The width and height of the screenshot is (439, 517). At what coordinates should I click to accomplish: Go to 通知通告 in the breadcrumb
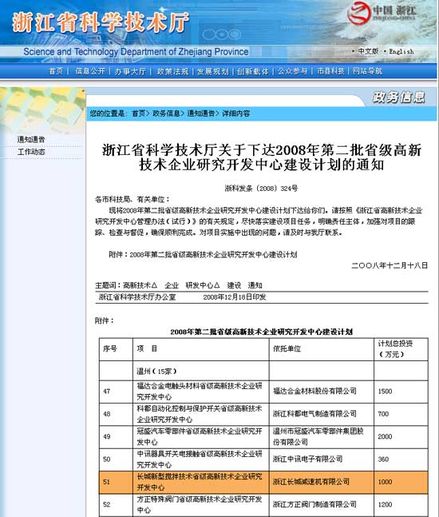pos(201,113)
